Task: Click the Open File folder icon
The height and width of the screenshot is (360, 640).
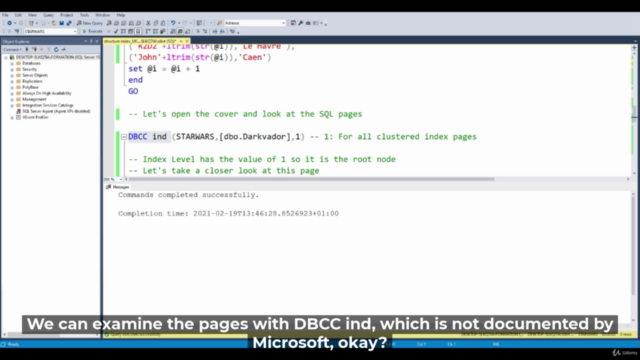Action: point(54,23)
